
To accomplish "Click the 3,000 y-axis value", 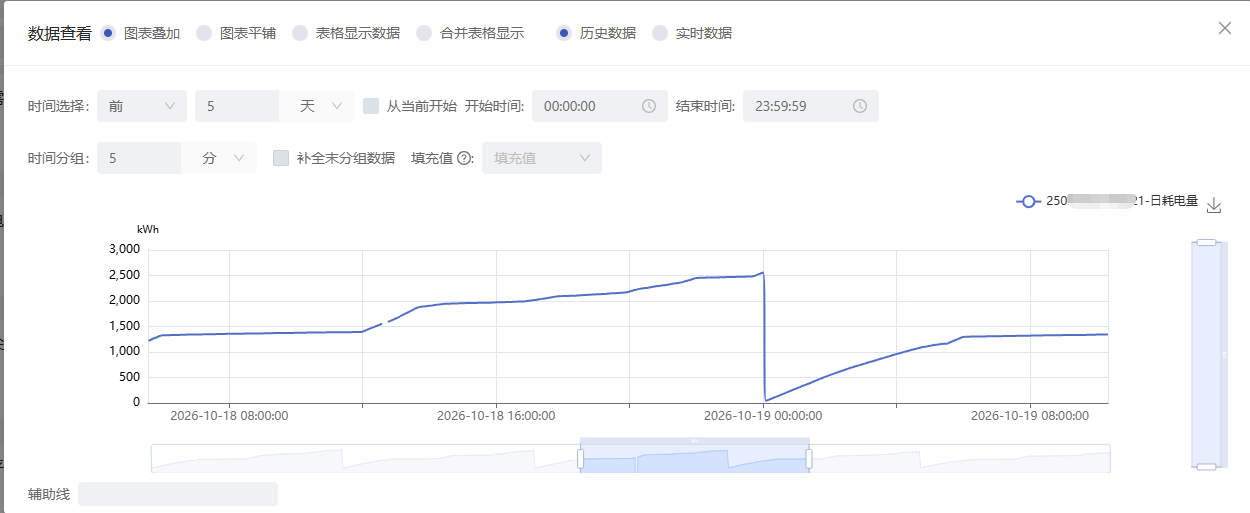I will pos(123,249).
